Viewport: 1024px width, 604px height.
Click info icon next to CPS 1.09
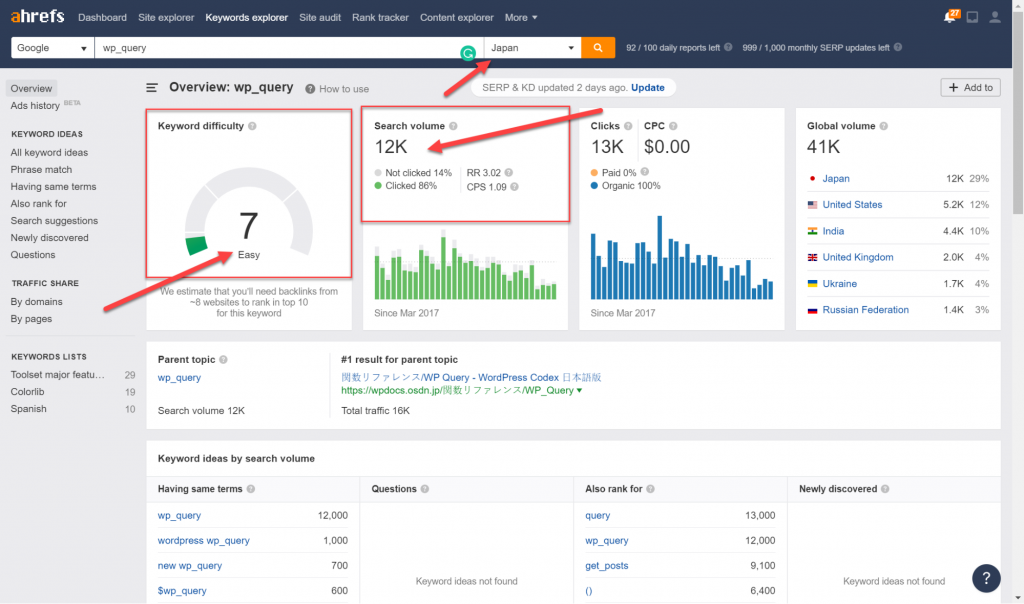click(515, 187)
